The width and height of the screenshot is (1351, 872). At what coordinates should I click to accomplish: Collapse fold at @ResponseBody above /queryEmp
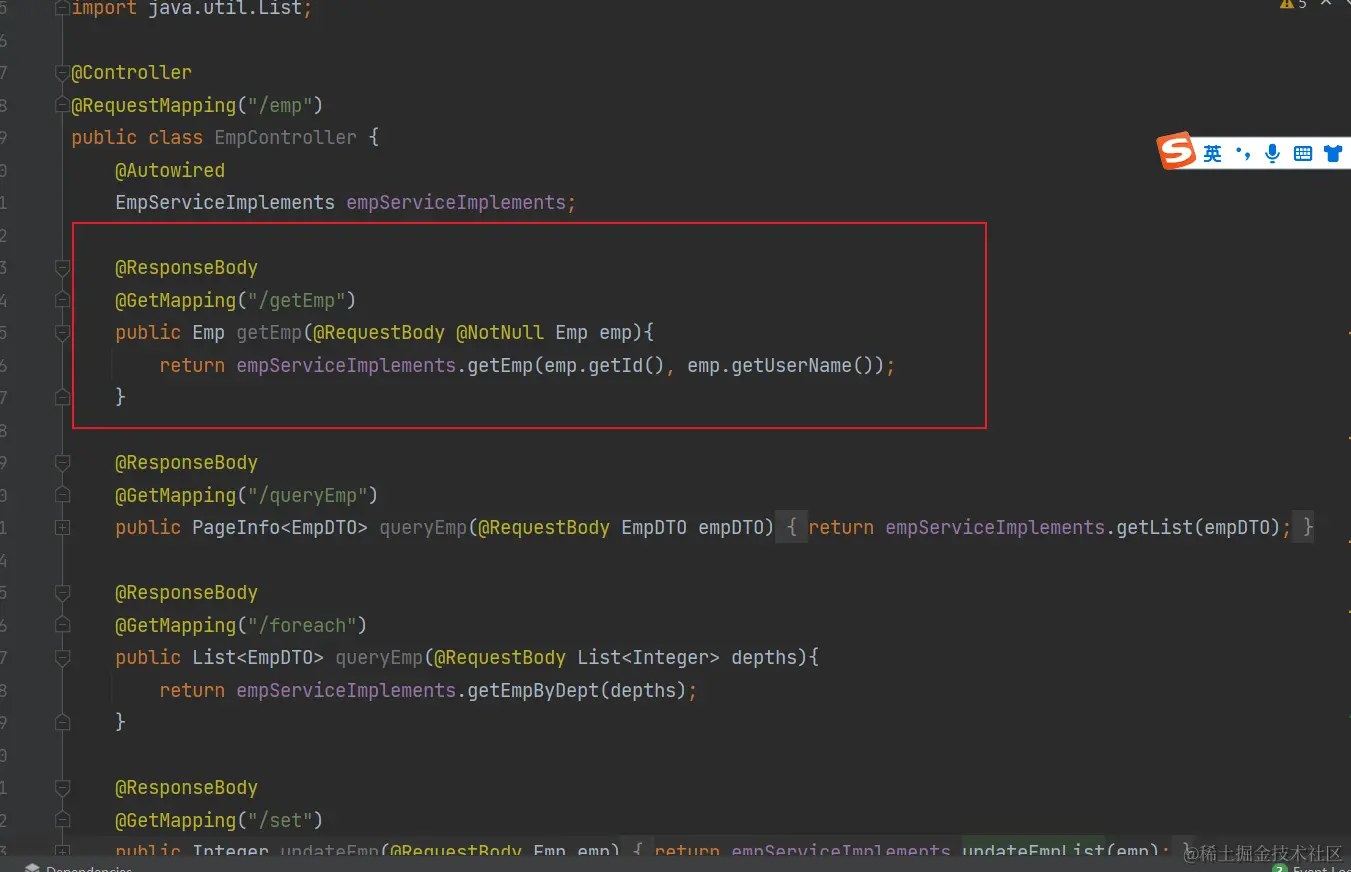click(62, 463)
